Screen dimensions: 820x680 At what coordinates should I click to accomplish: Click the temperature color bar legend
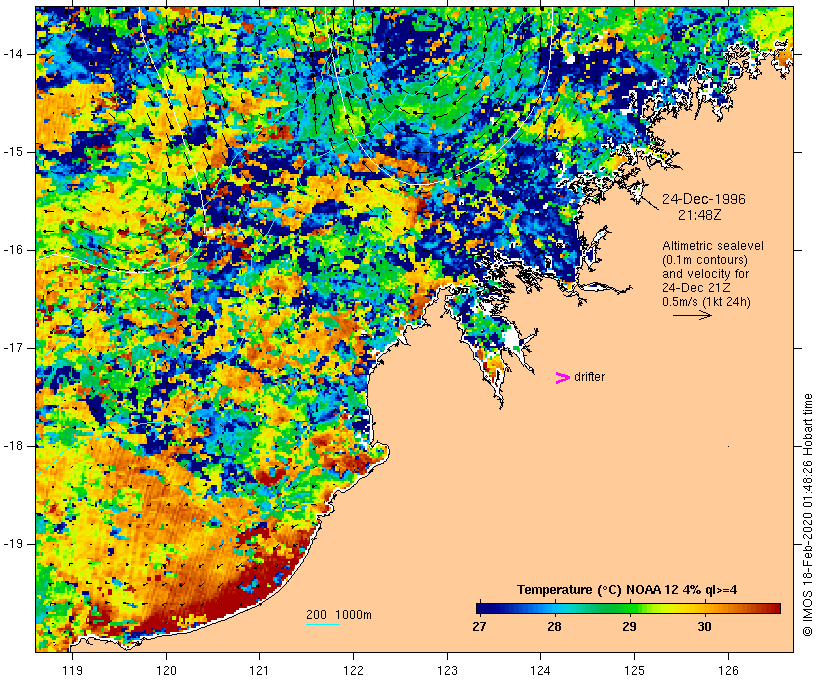click(x=628, y=608)
